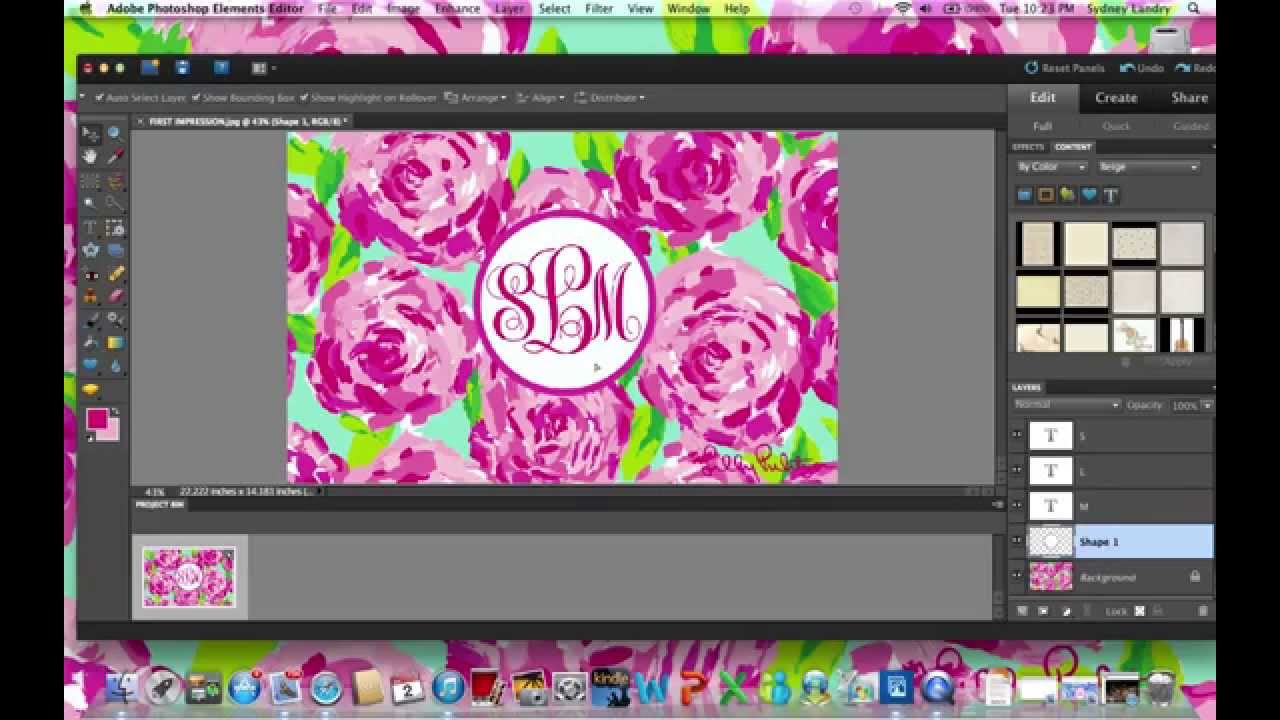Image resolution: width=1280 pixels, height=720 pixels.
Task: Switch to the Create tab
Action: coord(1116,98)
